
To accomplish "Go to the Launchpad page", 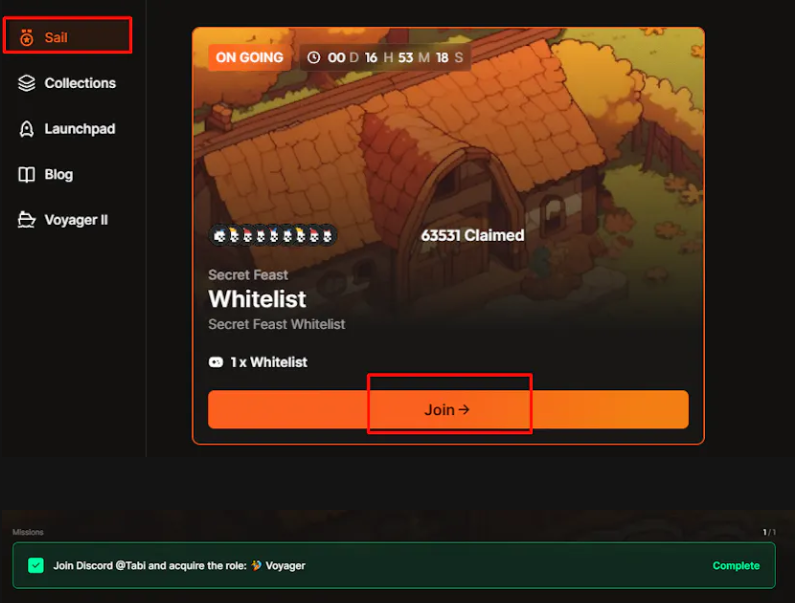I will click(x=67, y=129).
